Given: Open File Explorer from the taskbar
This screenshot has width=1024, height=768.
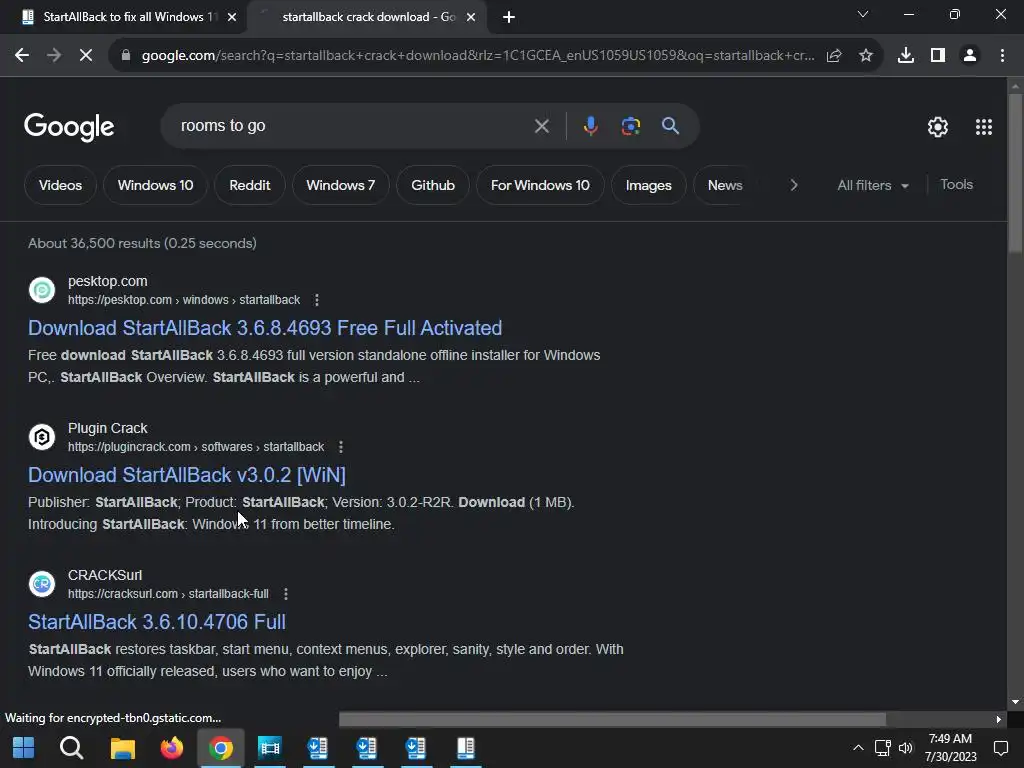Looking at the screenshot, I should pos(122,748).
